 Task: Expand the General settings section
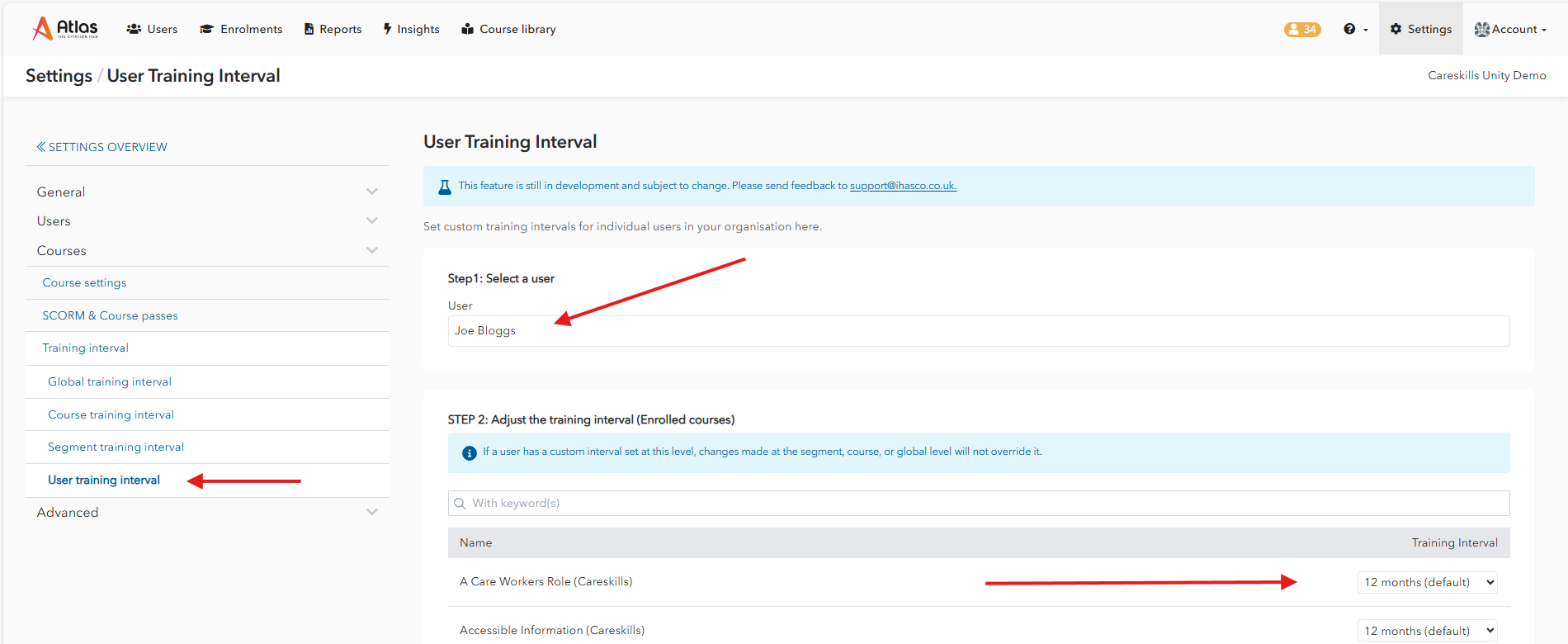pos(207,192)
